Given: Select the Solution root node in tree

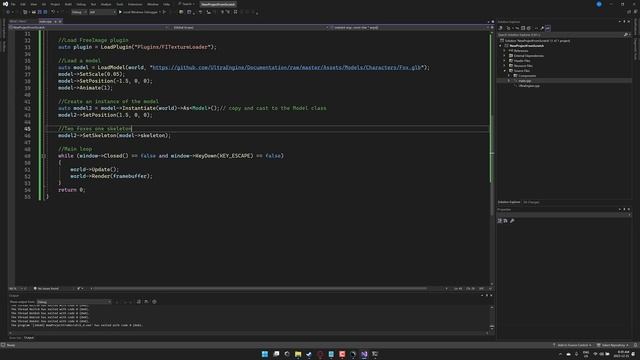Looking at the screenshot, I should [537, 41].
